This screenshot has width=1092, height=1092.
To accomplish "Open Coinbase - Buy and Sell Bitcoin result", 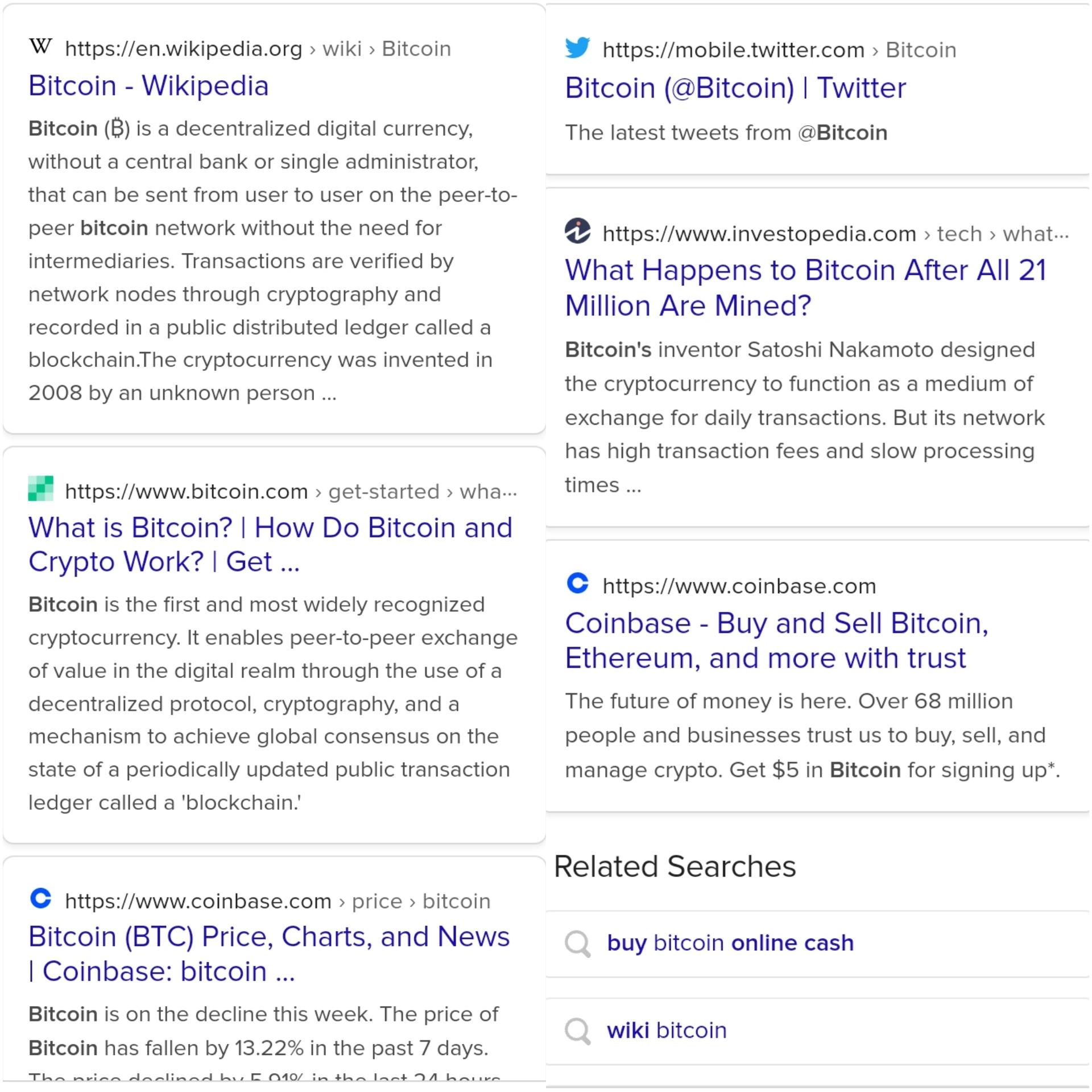I will [x=777, y=640].
